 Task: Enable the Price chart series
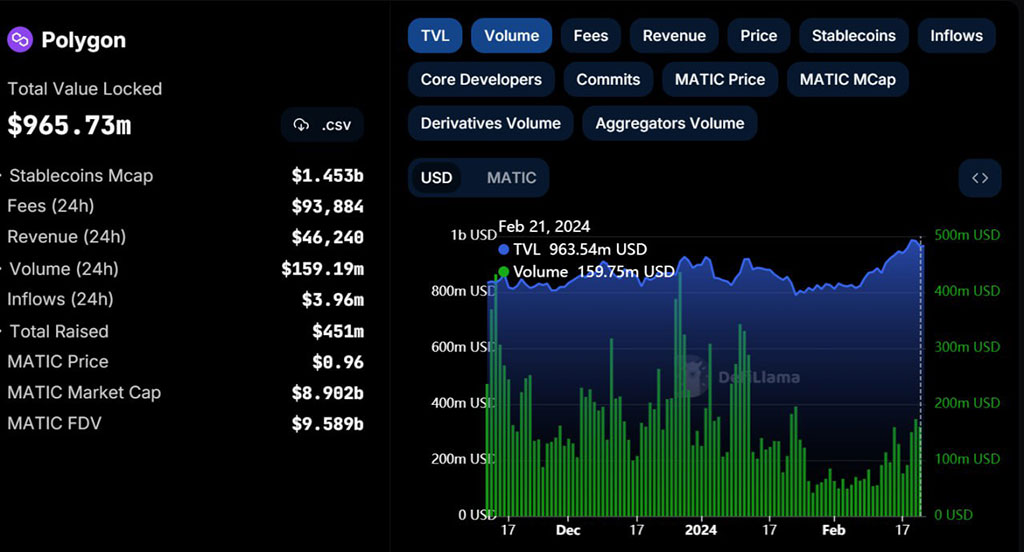point(759,35)
